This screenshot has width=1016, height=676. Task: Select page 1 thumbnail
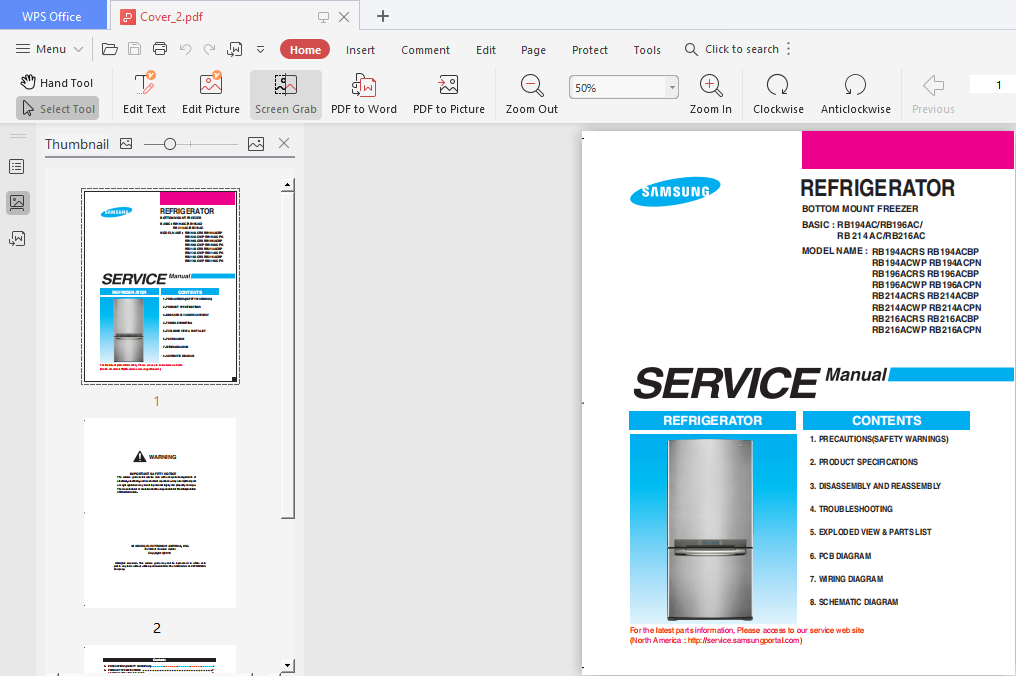160,286
